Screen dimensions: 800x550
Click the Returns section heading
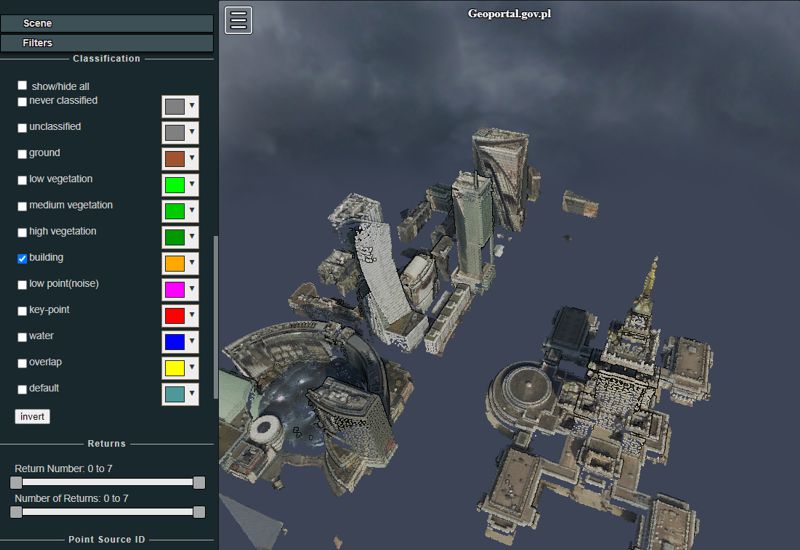[106, 444]
